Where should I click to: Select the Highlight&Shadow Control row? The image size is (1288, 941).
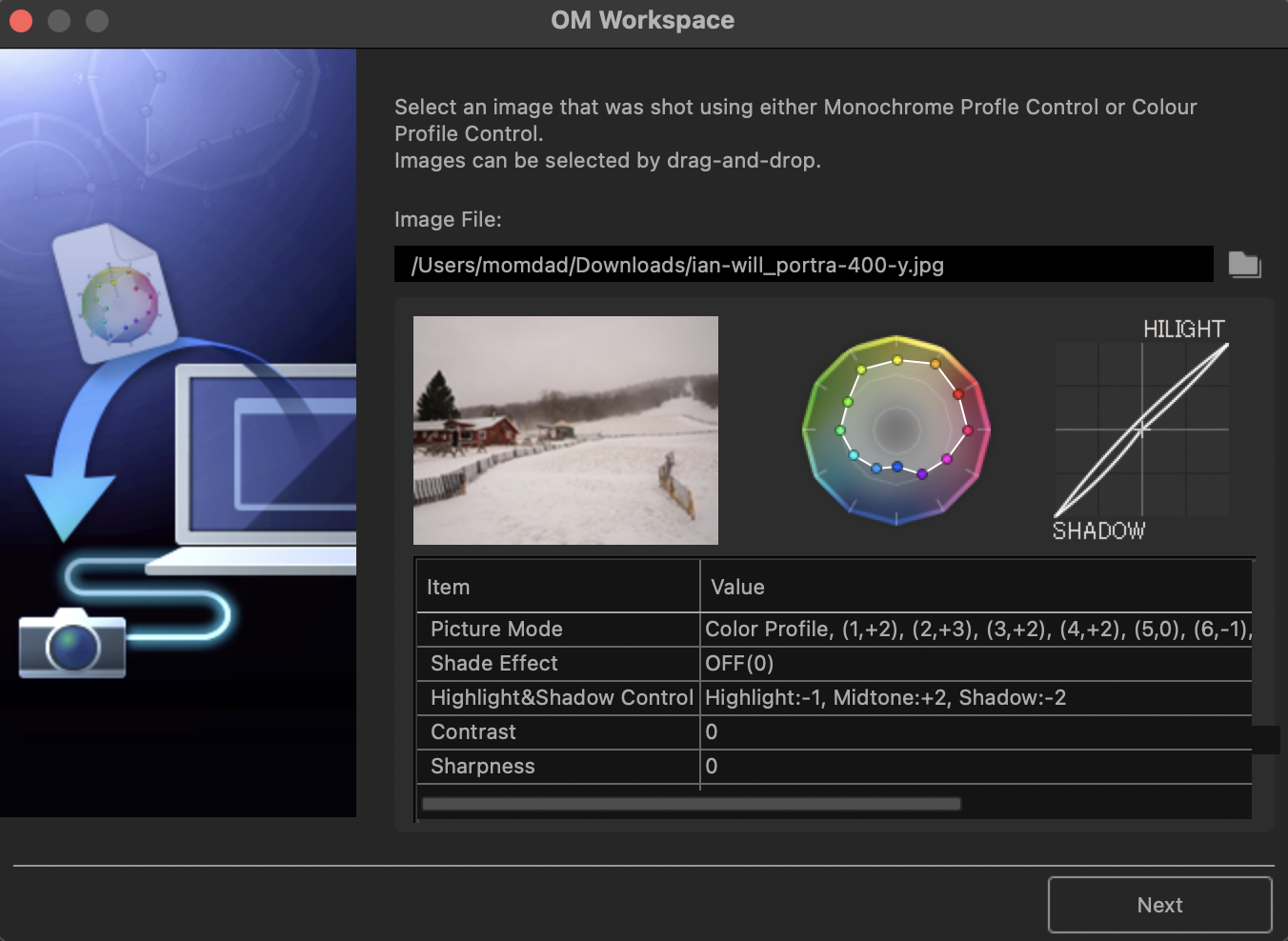[561, 697]
